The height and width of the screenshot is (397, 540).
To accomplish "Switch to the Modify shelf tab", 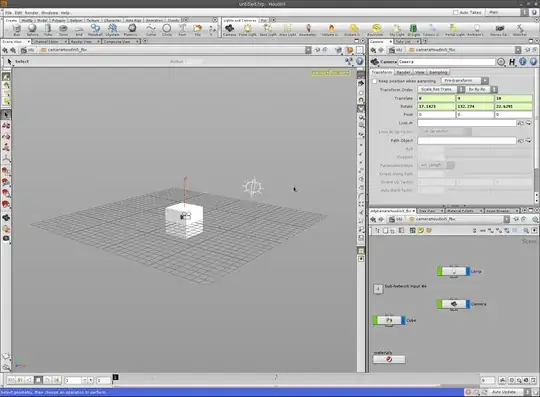I will (27, 20).
